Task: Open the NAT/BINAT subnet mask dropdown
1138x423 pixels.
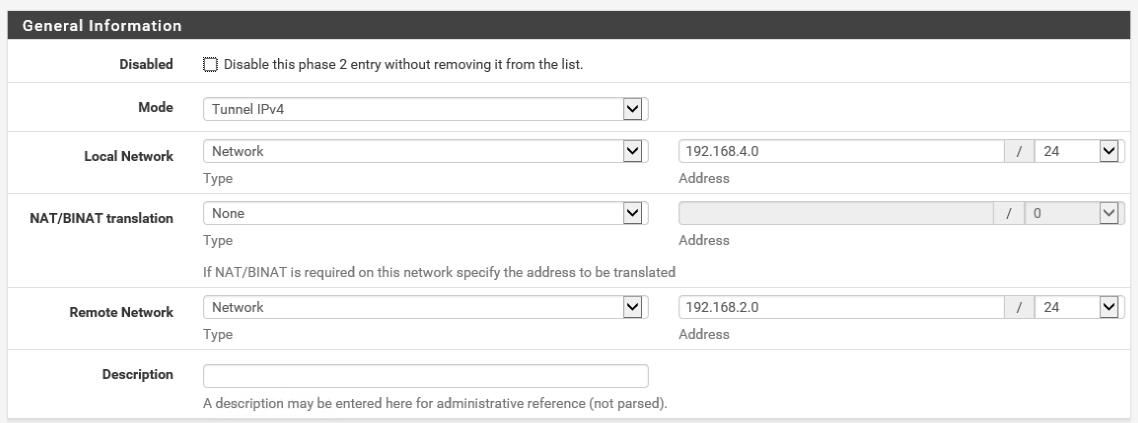Action: pyautogui.click(x=1080, y=213)
